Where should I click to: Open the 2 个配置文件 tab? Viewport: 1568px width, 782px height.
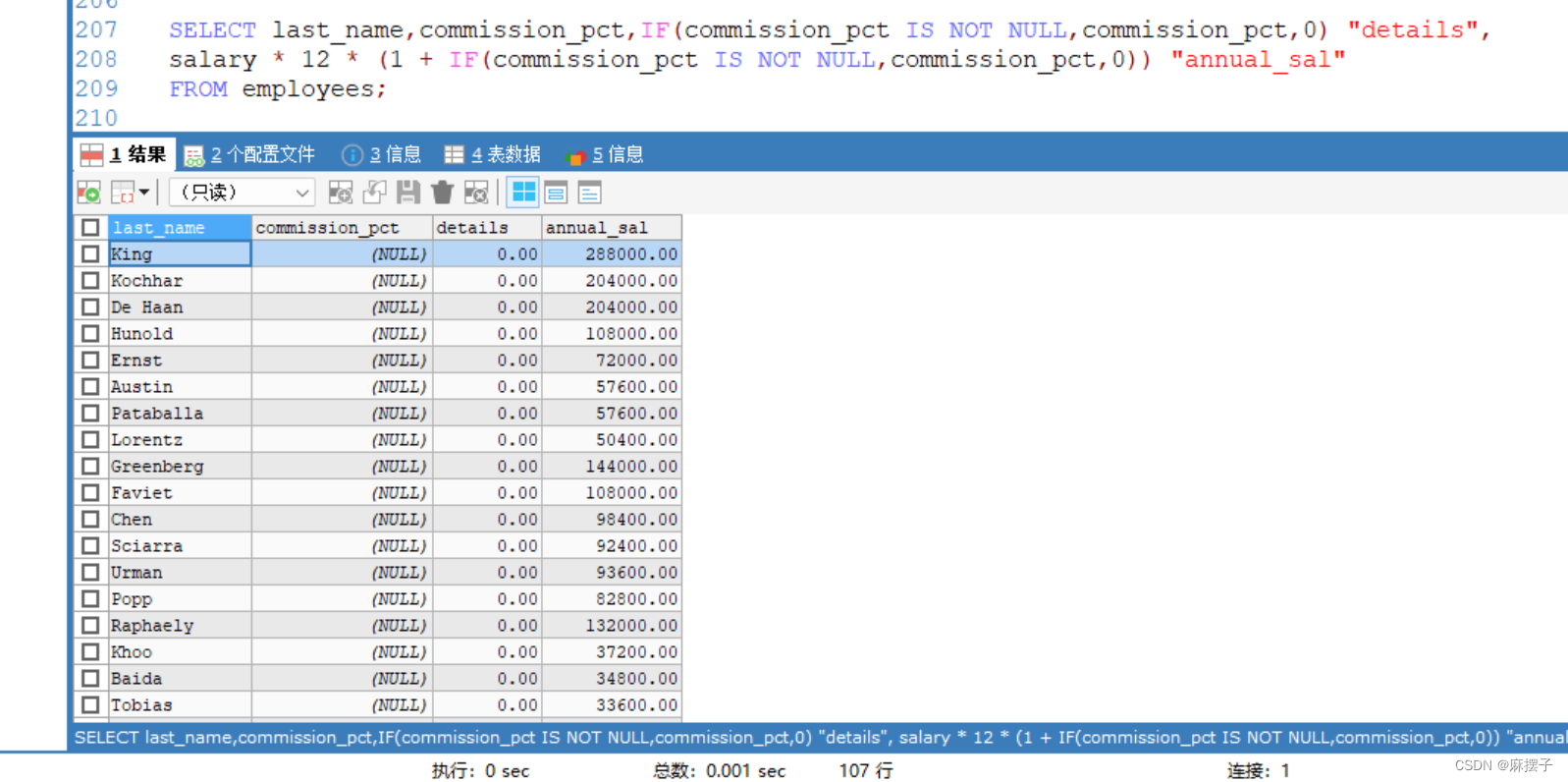[249, 154]
